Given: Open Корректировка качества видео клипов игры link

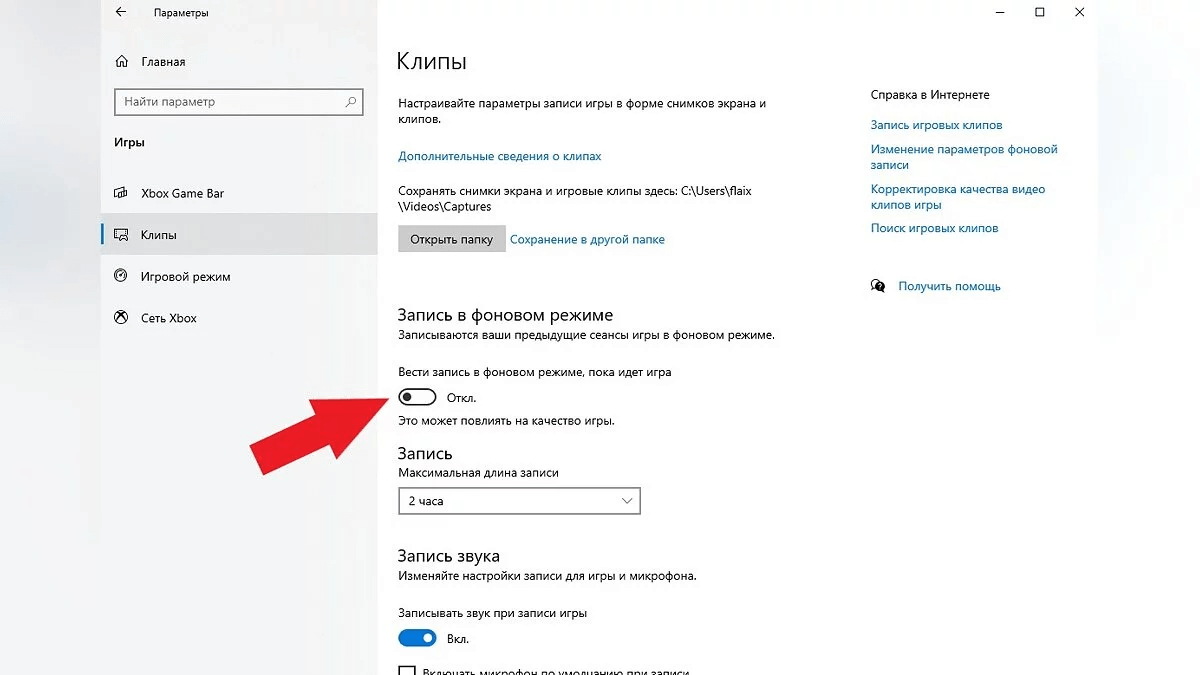Looking at the screenshot, I should [958, 197].
